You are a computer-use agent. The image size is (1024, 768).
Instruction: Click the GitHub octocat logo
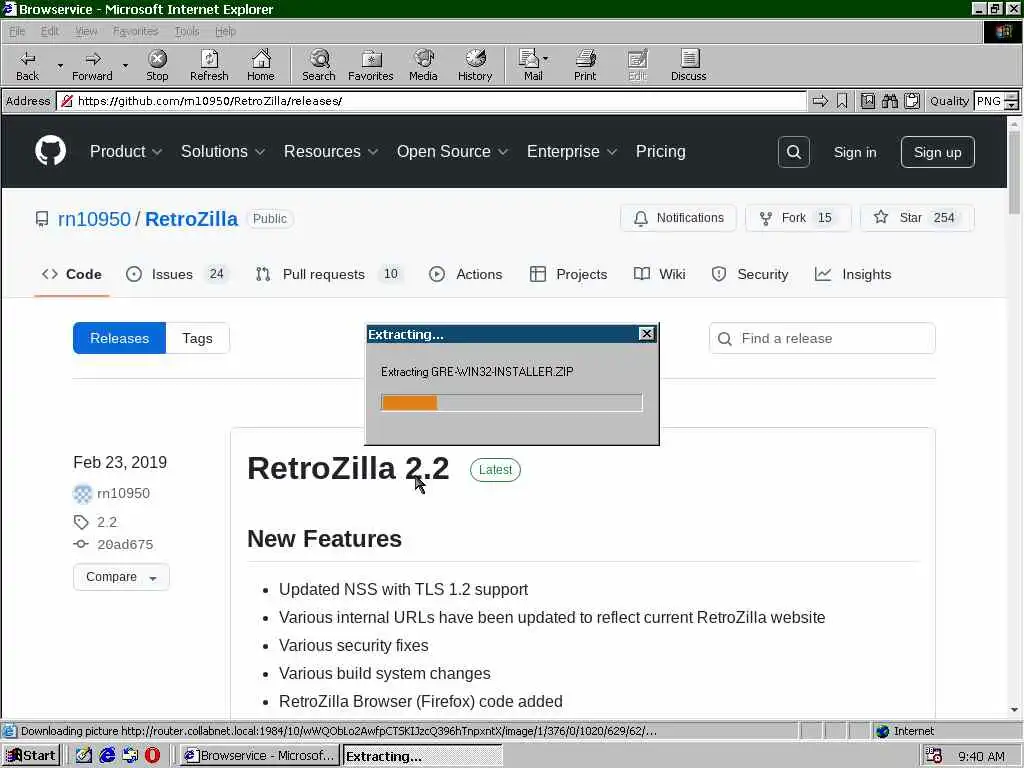50,151
